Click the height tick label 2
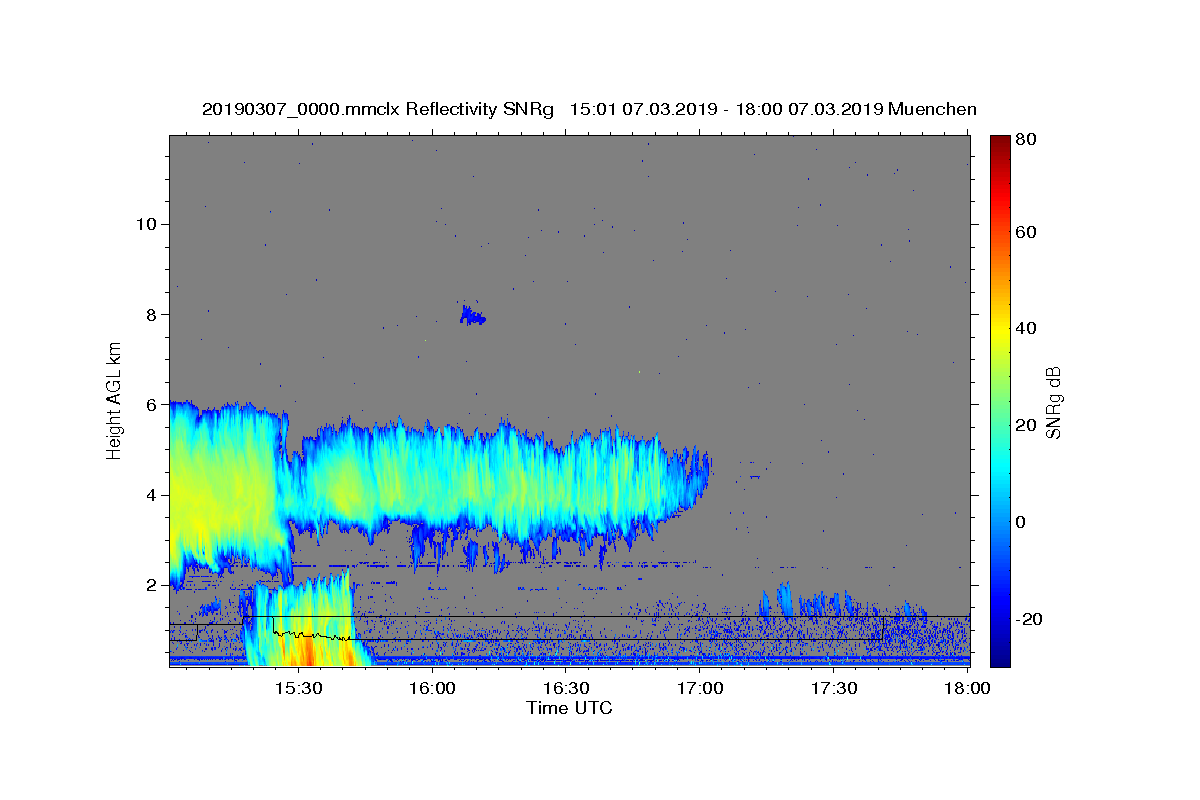Viewport: 1200px width, 800px height. [x=150, y=585]
